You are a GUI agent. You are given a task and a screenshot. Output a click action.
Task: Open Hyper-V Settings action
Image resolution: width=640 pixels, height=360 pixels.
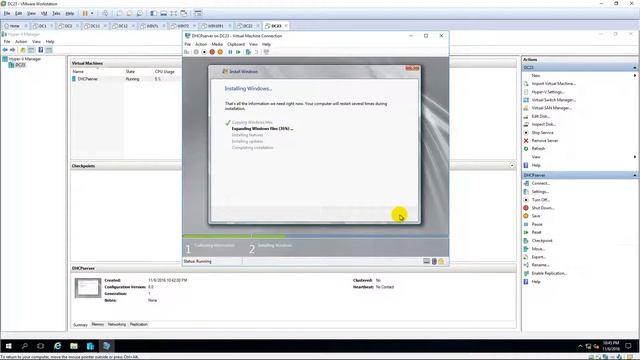point(547,92)
